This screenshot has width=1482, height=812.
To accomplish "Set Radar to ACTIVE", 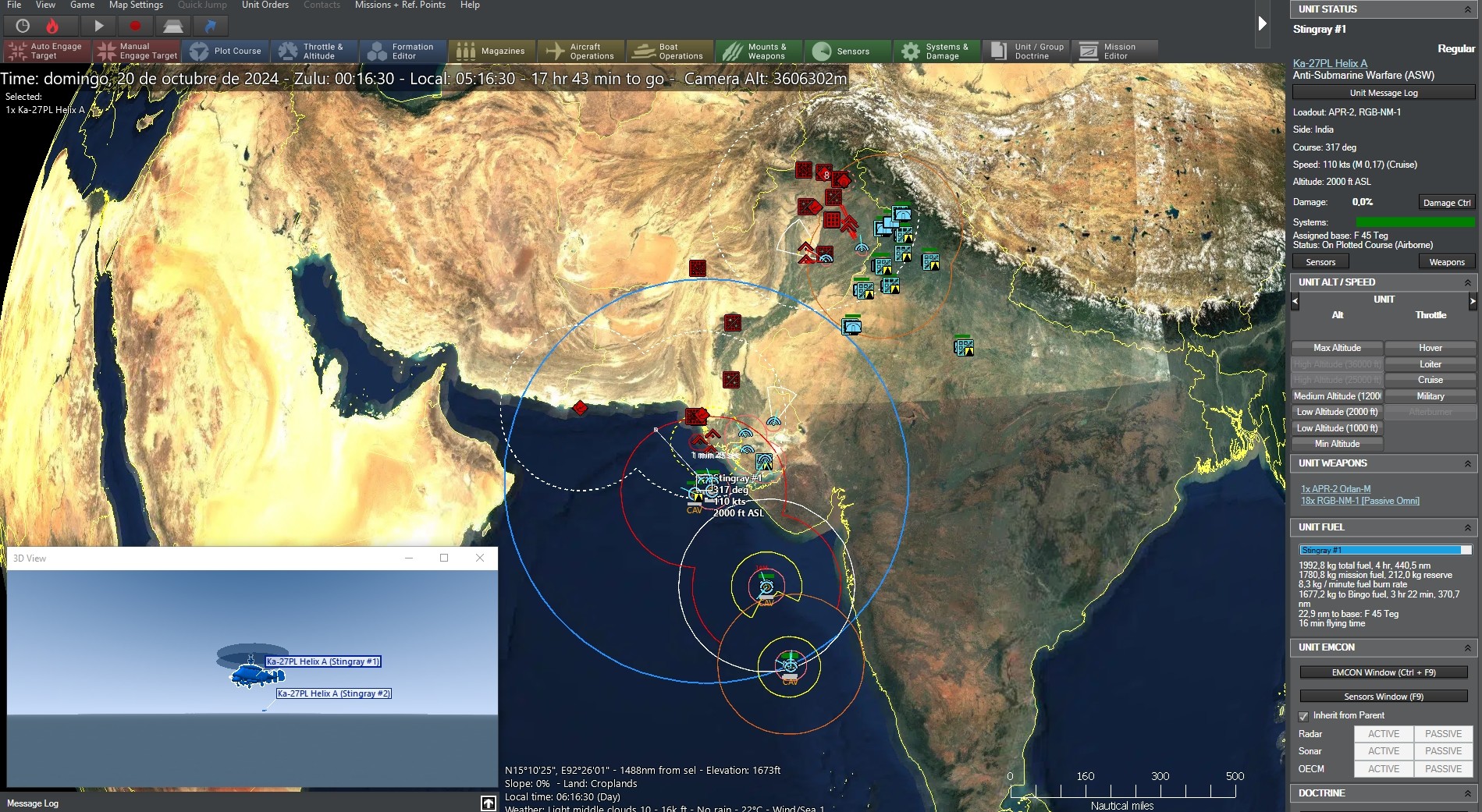I will 1383,734.
